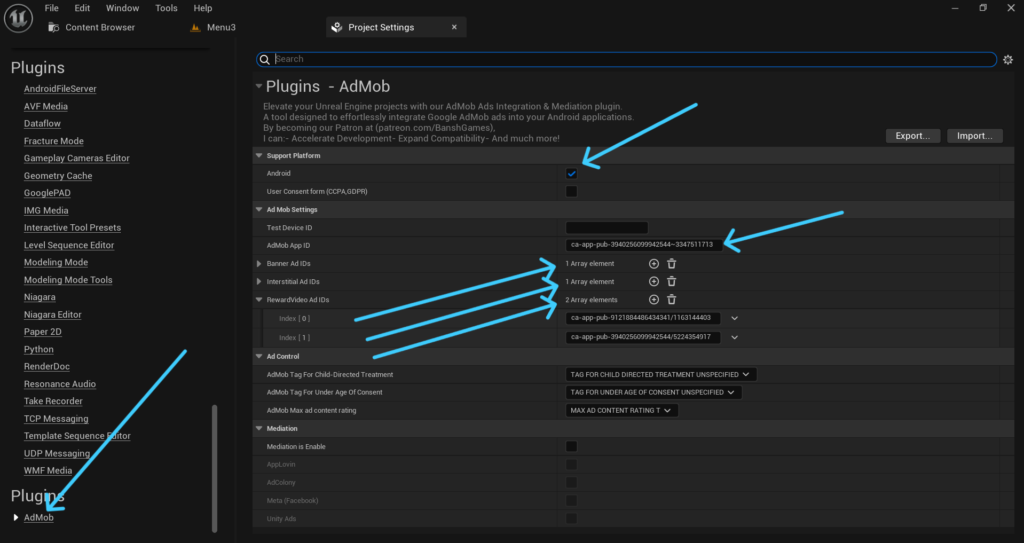Image resolution: width=1024 pixels, height=543 pixels.
Task: Open the Window menu
Action: tap(122, 8)
